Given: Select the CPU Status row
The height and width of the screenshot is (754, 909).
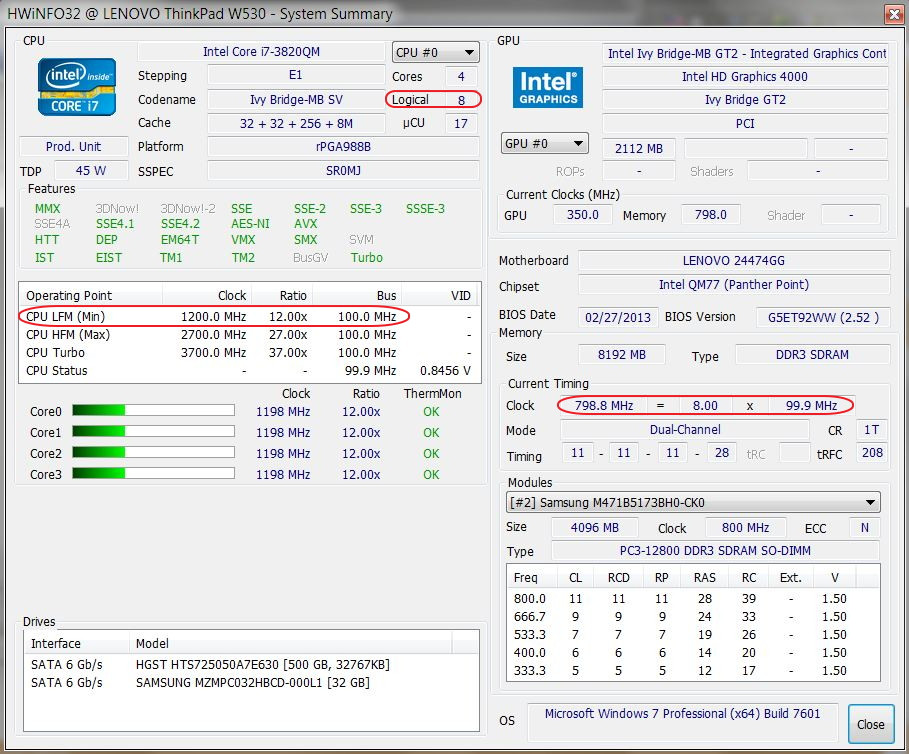Looking at the screenshot, I should [x=250, y=370].
